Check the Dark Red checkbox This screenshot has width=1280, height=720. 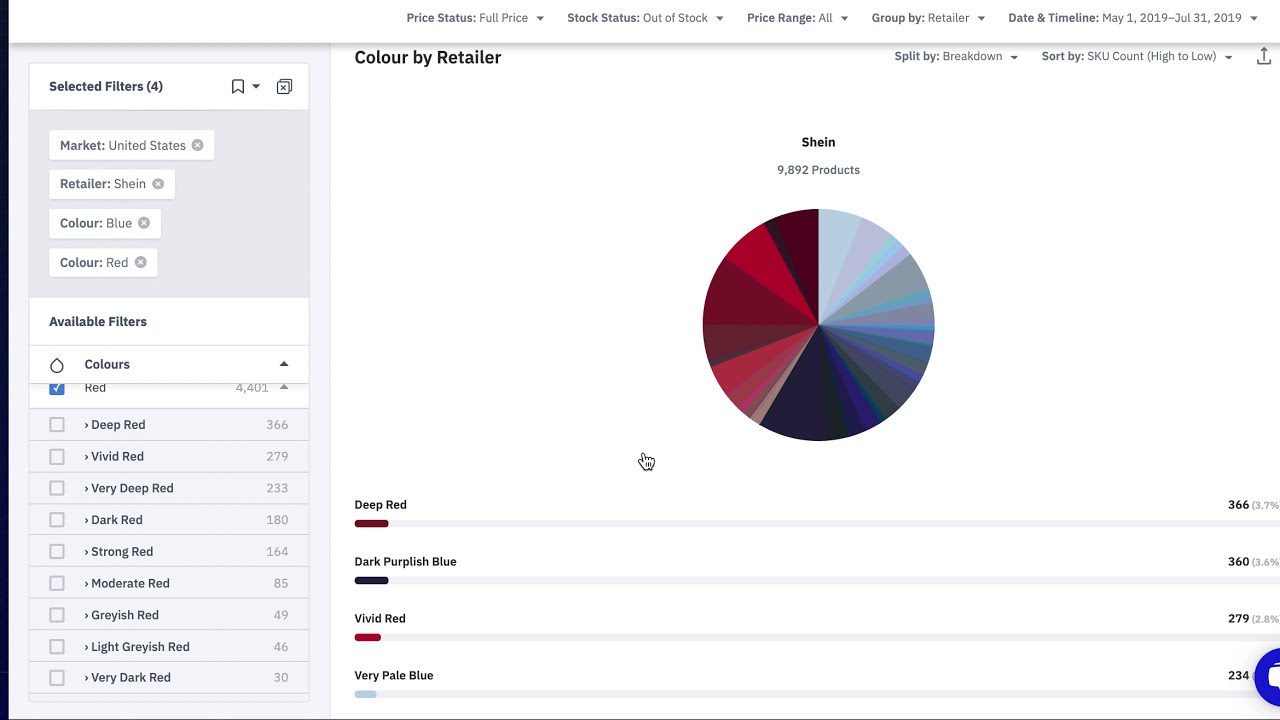tap(57, 520)
